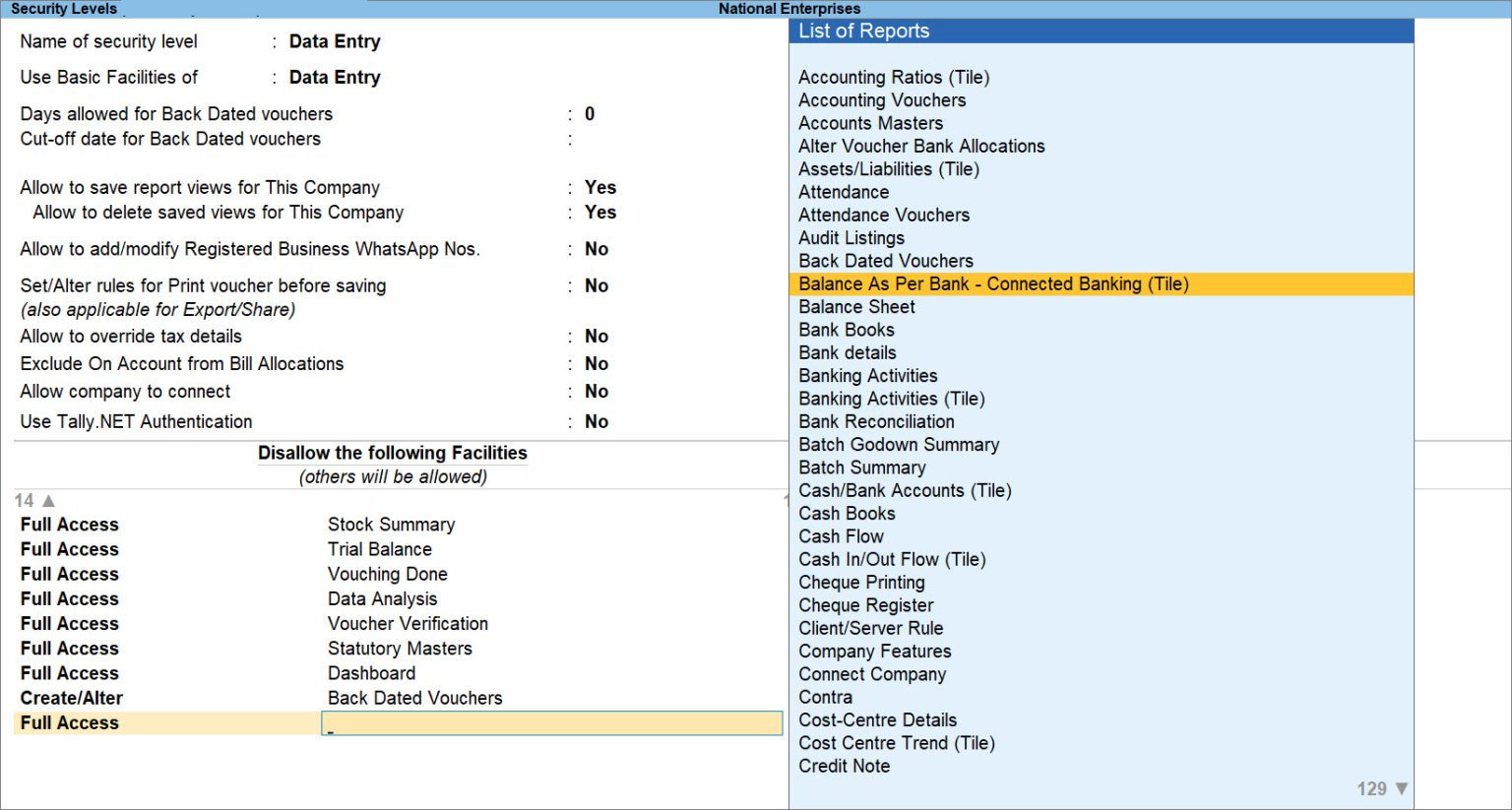
Task: Select Accounting Ratios (Tile) report
Action: 893,77
